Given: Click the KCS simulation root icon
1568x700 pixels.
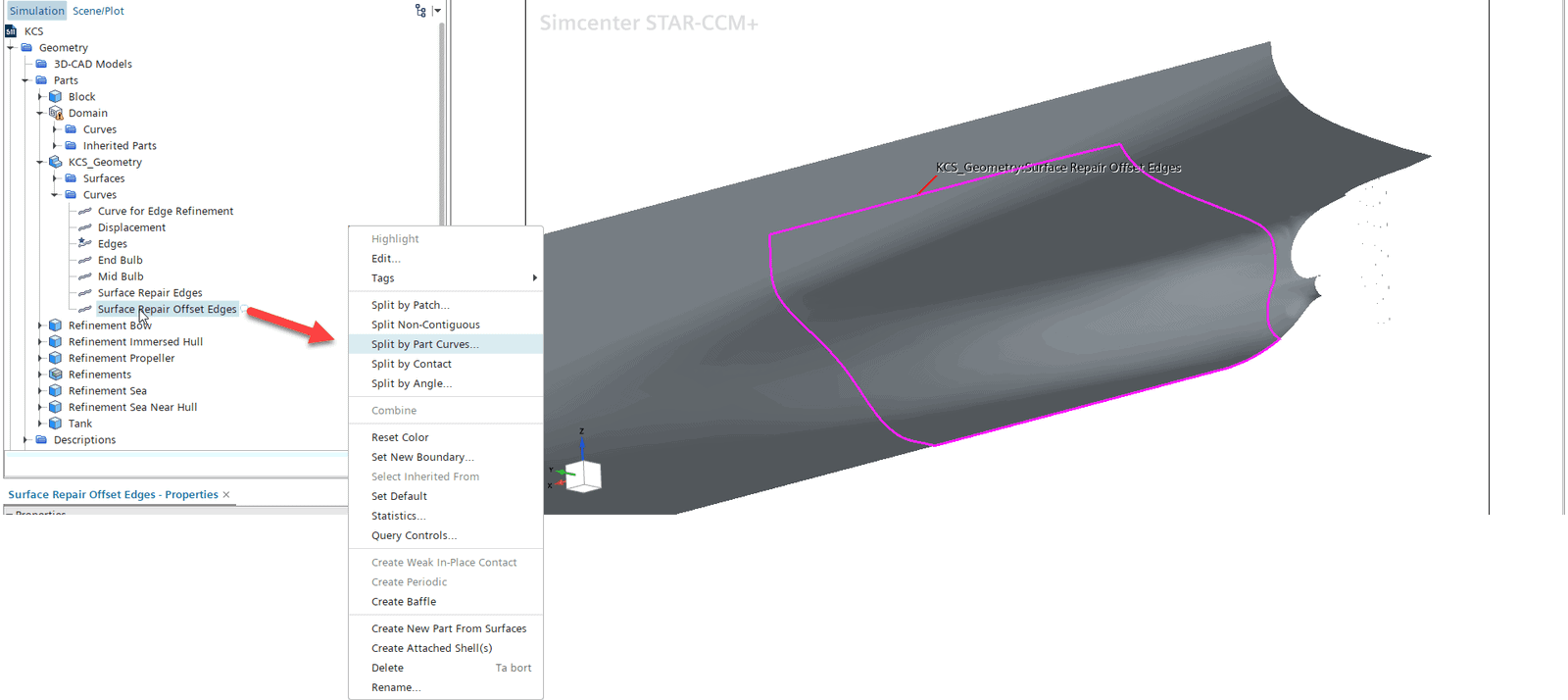Looking at the screenshot, I should click(x=11, y=31).
